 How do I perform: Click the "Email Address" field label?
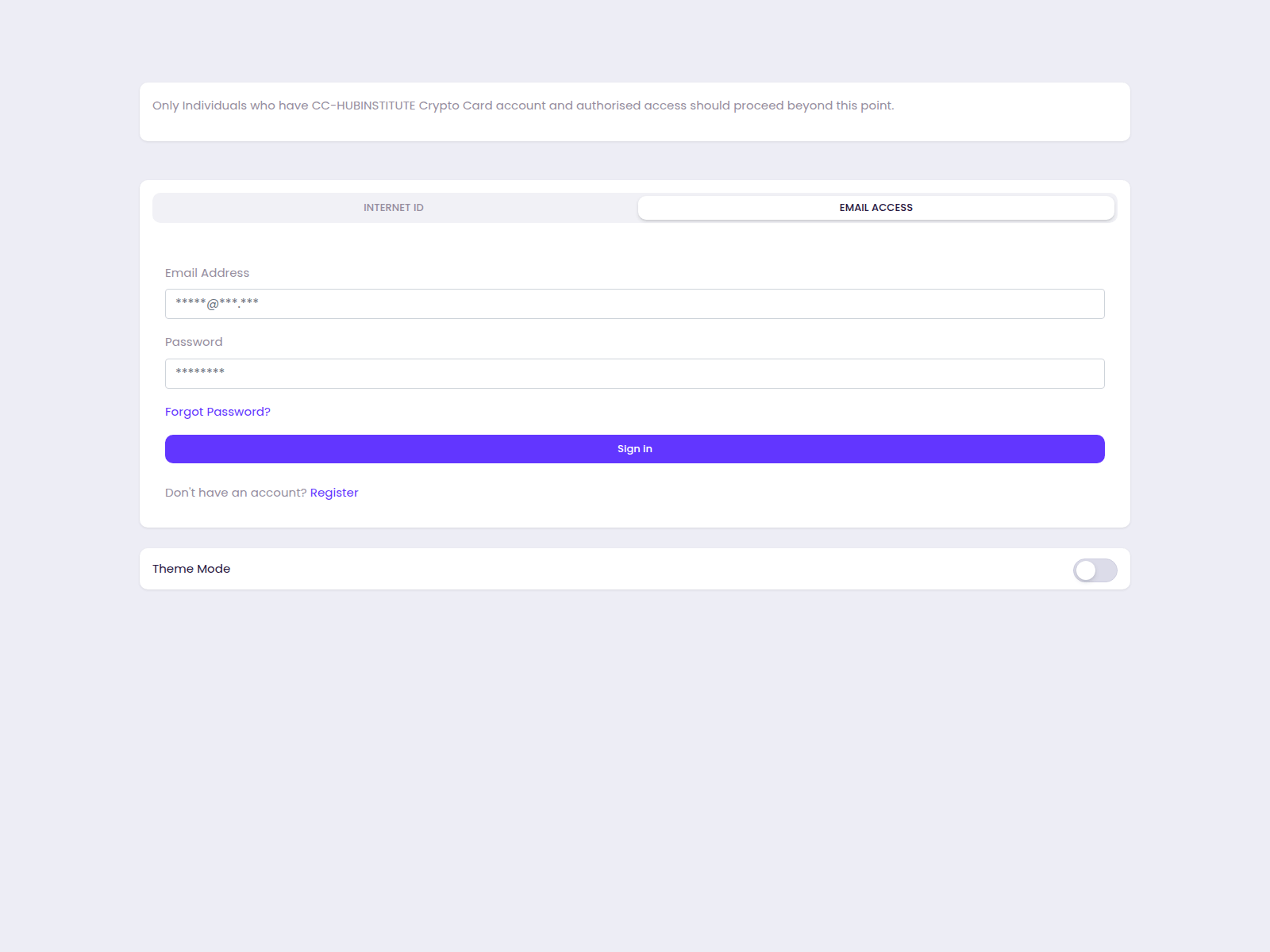tap(207, 273)
